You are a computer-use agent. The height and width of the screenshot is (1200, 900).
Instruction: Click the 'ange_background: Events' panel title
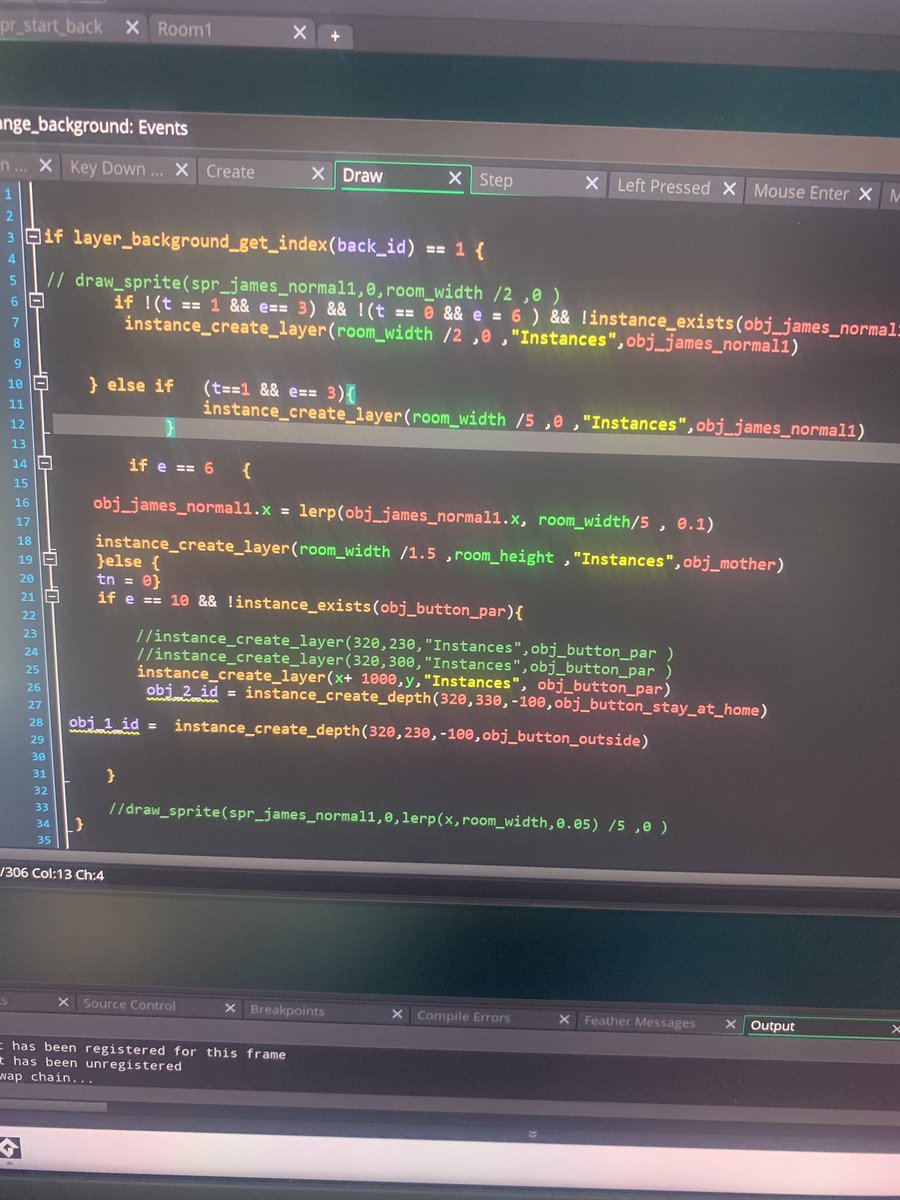click(x=94, y=127)
